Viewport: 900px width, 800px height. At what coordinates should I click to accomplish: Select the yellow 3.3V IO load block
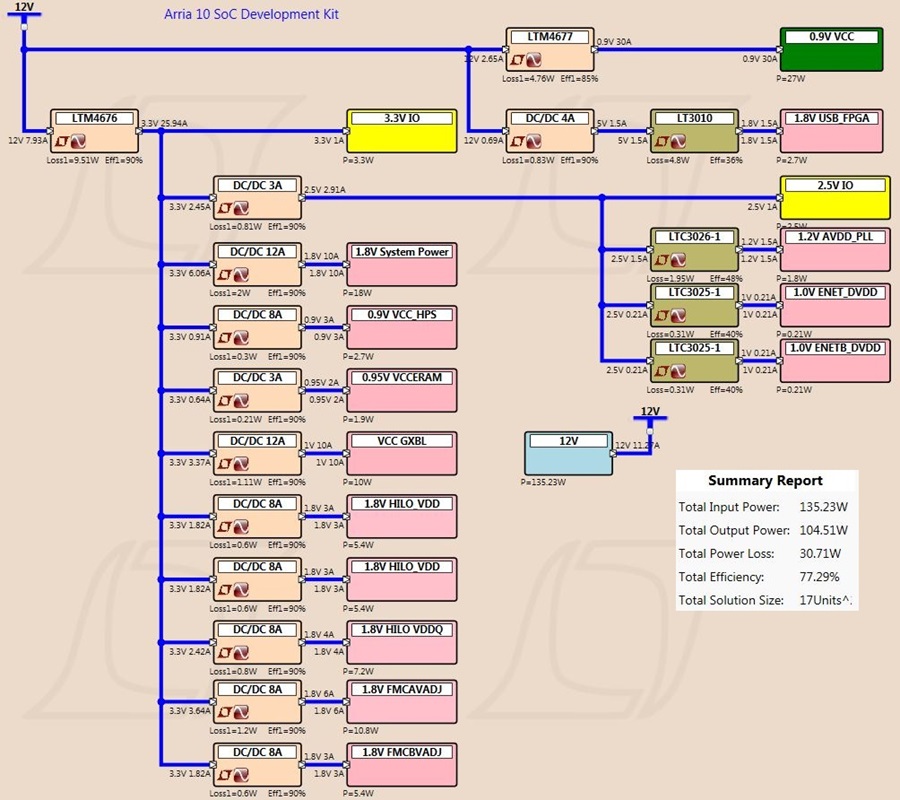tap(402, 131)
